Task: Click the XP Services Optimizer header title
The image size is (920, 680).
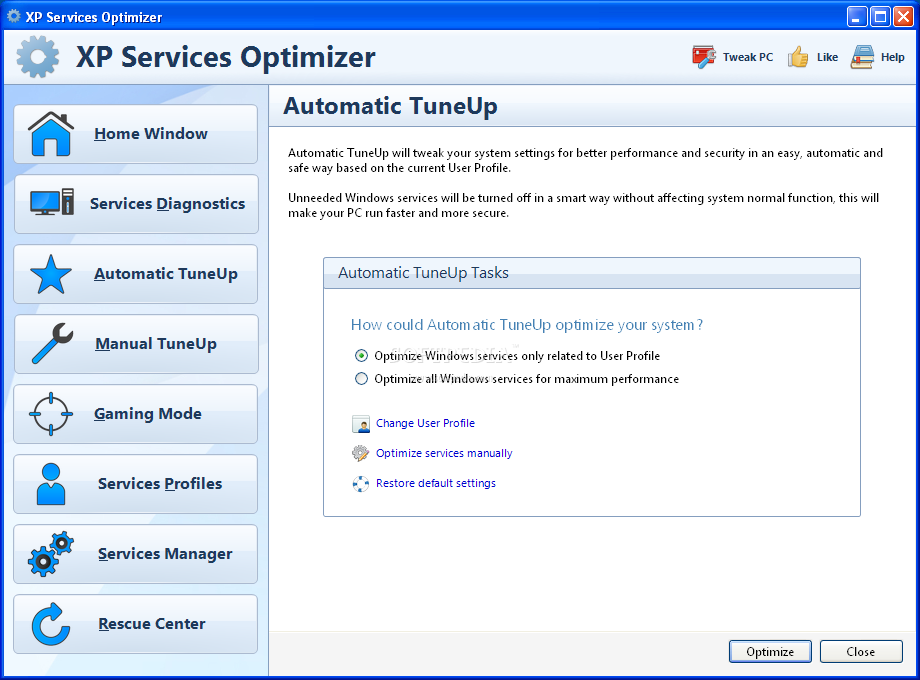Action: click(x=226, y=57)
